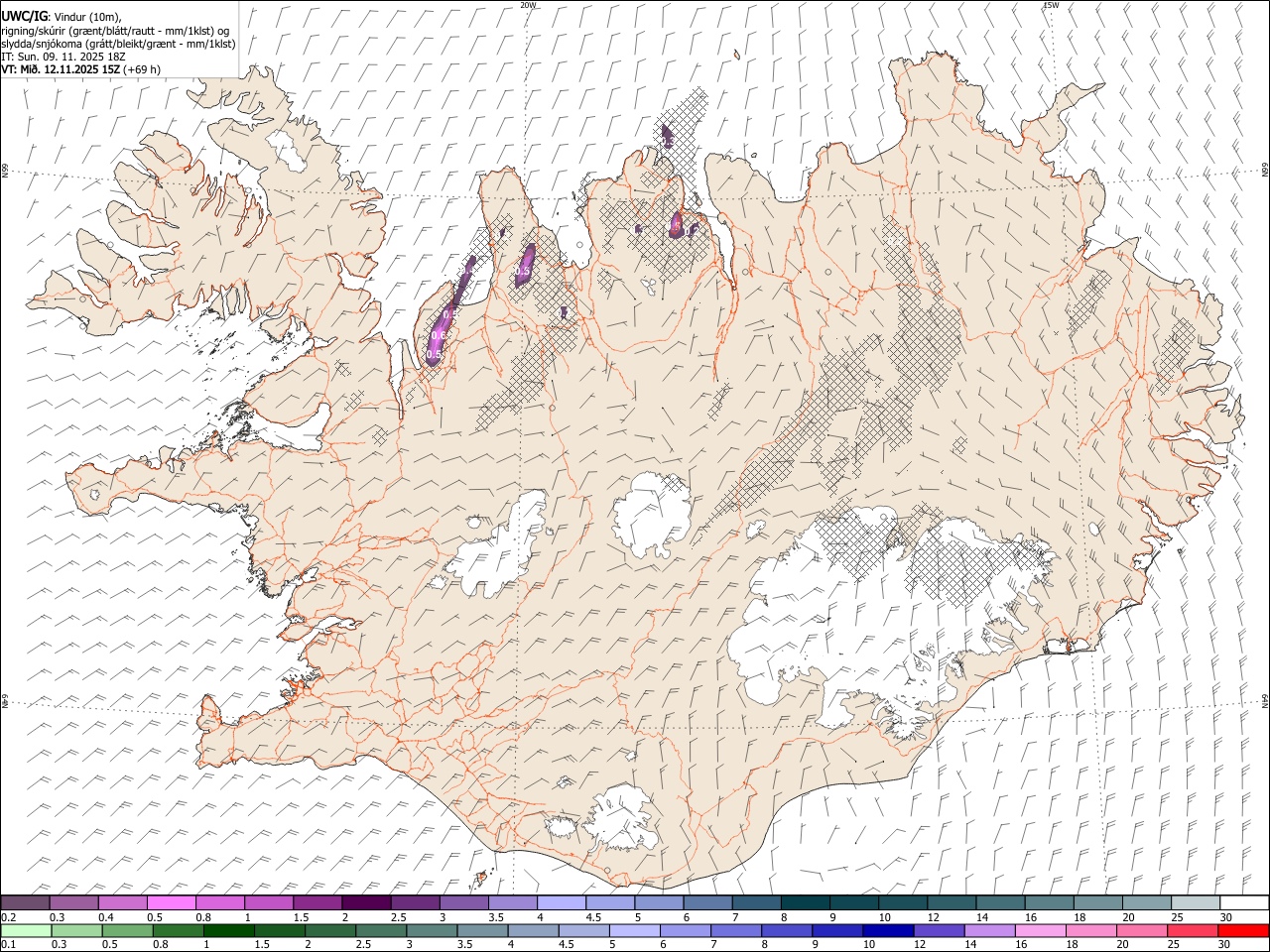Click the '20W' longitude label at top
The image size is (1270, 952).
click(528, 5)
